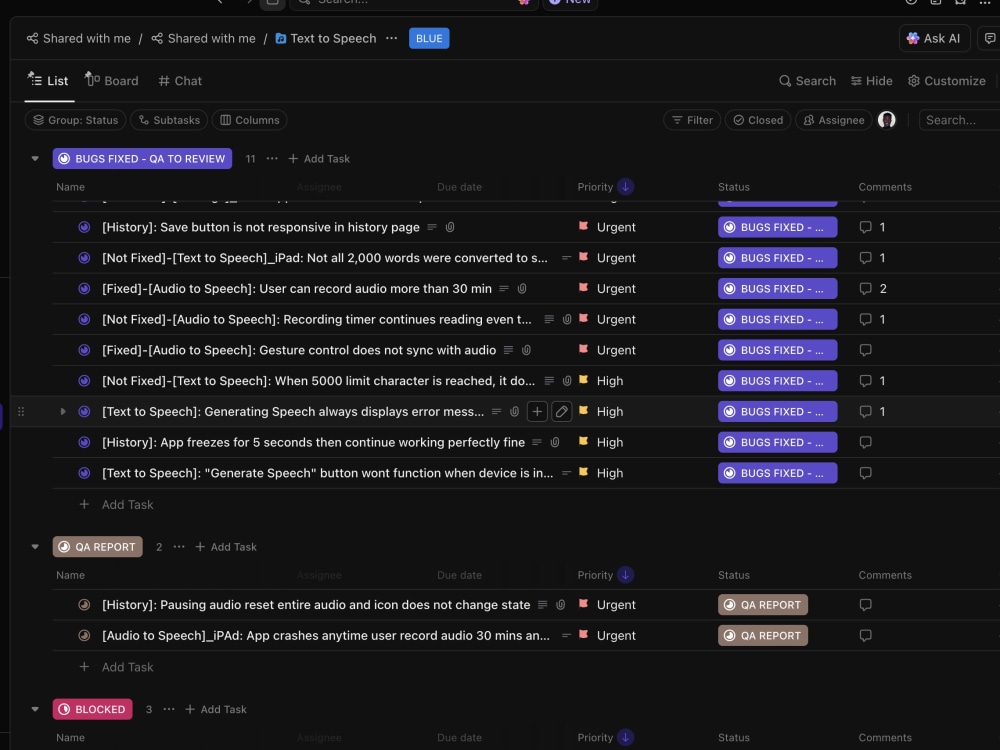Open QA REPORT status dropdown for 'Pausing audio' task
Screen dimensions: 1000x750
click(x=763, y=605)
